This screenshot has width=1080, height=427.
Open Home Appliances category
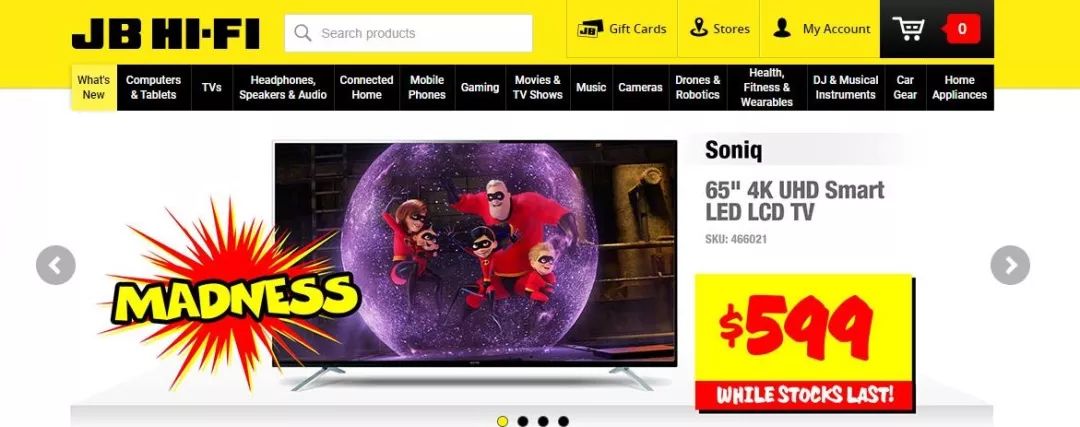point(959,87)
